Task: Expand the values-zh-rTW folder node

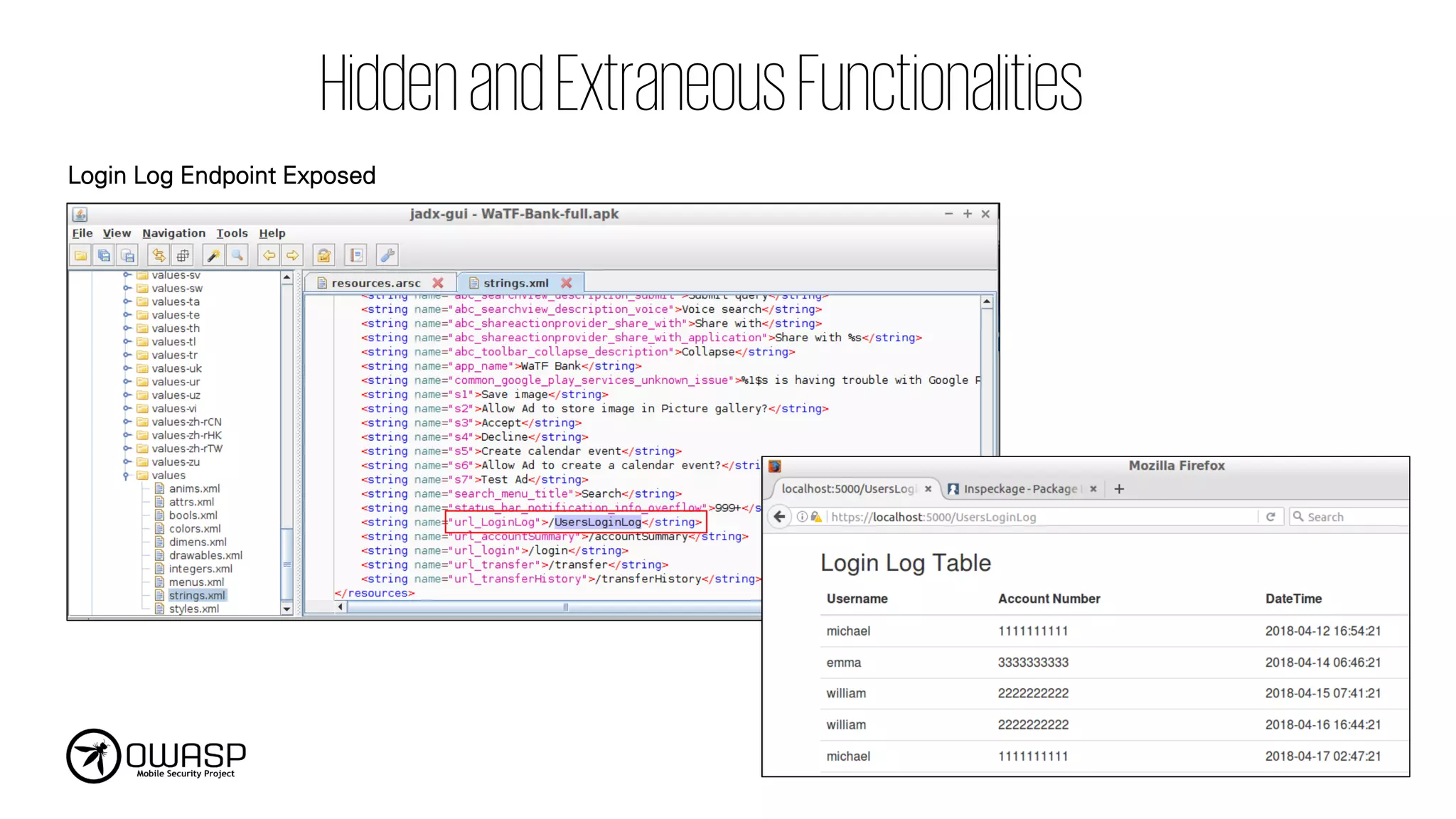Action: [x=127, y=449]
